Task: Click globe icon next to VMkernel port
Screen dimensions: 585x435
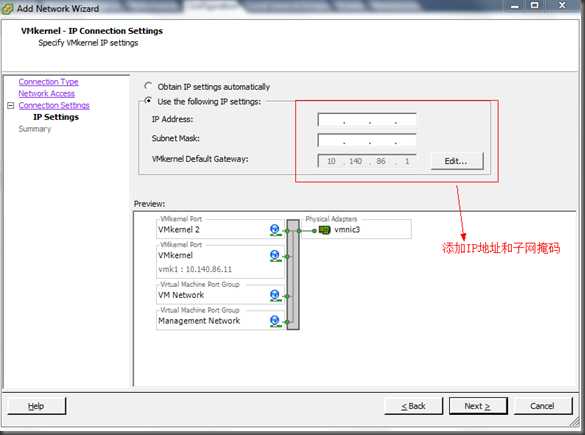Action: [275, 256]
